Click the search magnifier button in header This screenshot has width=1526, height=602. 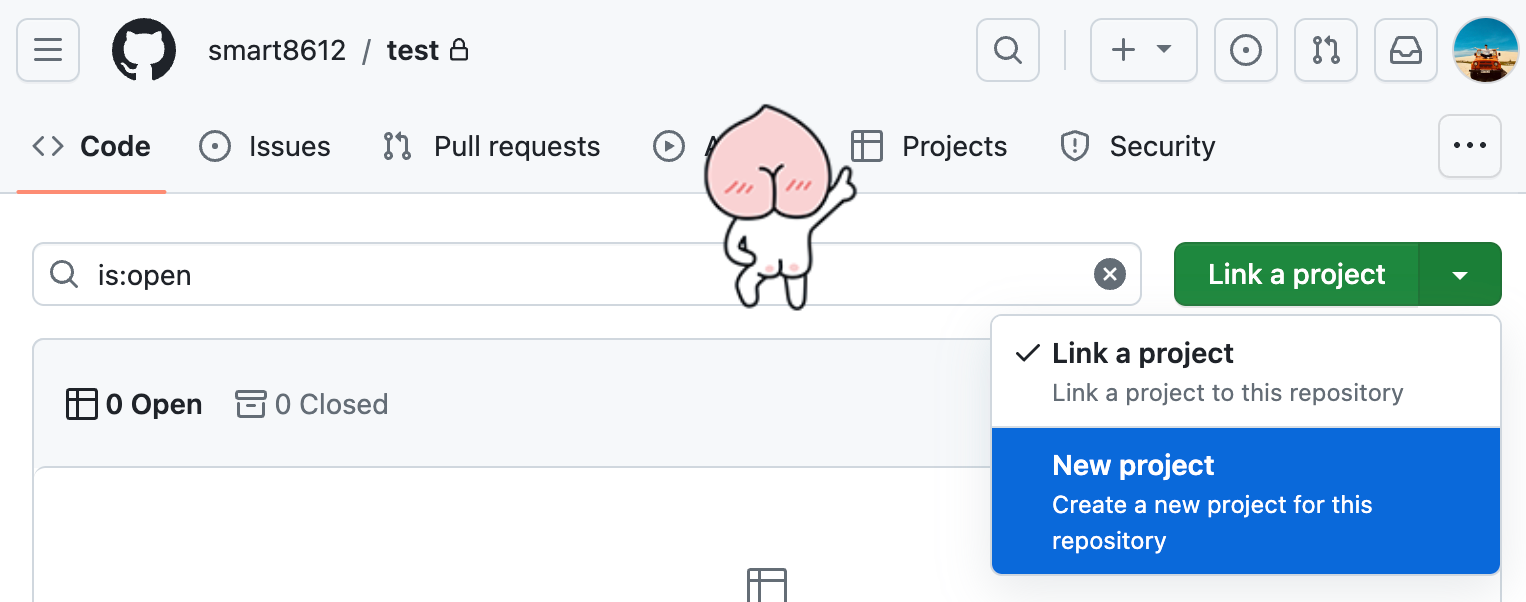1008,50
